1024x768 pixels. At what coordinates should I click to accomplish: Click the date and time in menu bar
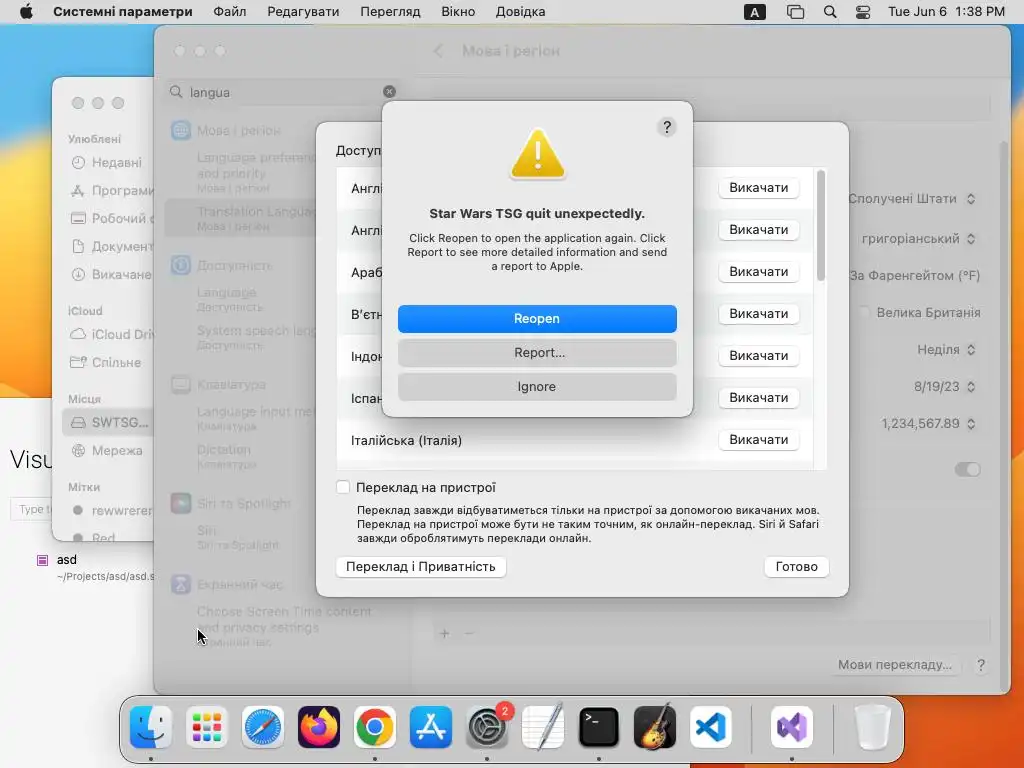946,12
